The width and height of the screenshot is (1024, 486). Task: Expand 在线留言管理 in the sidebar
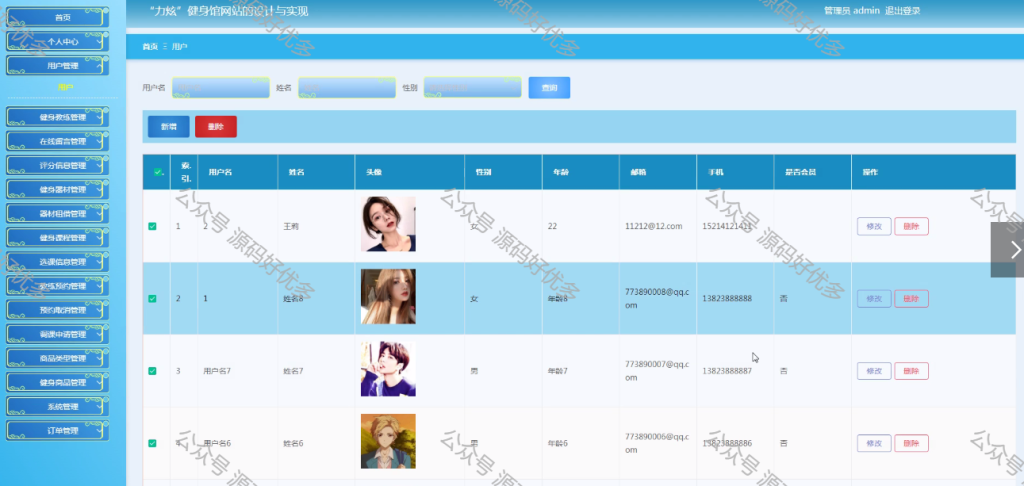click(x=57, y=141)
